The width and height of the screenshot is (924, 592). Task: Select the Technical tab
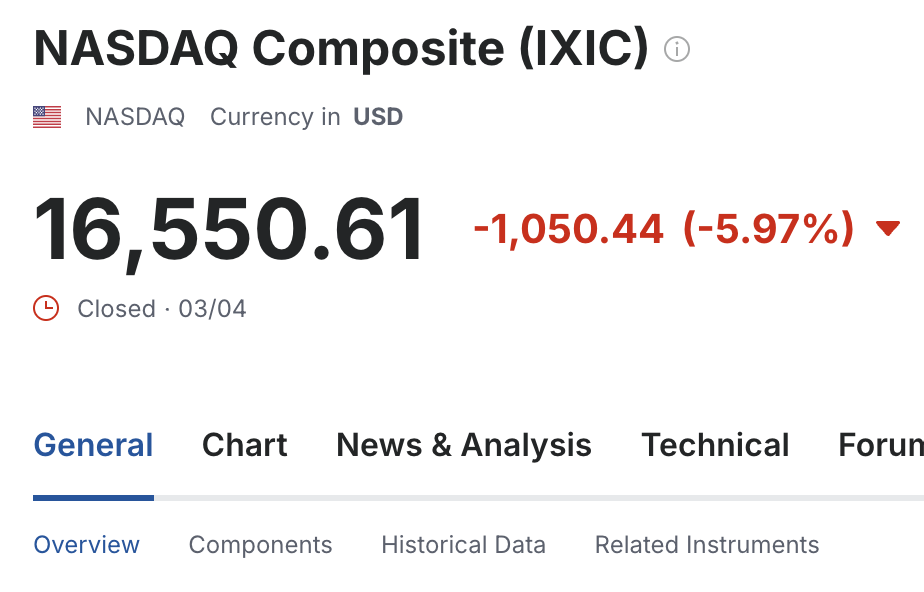pyautogui.click(x=715, y=445)
